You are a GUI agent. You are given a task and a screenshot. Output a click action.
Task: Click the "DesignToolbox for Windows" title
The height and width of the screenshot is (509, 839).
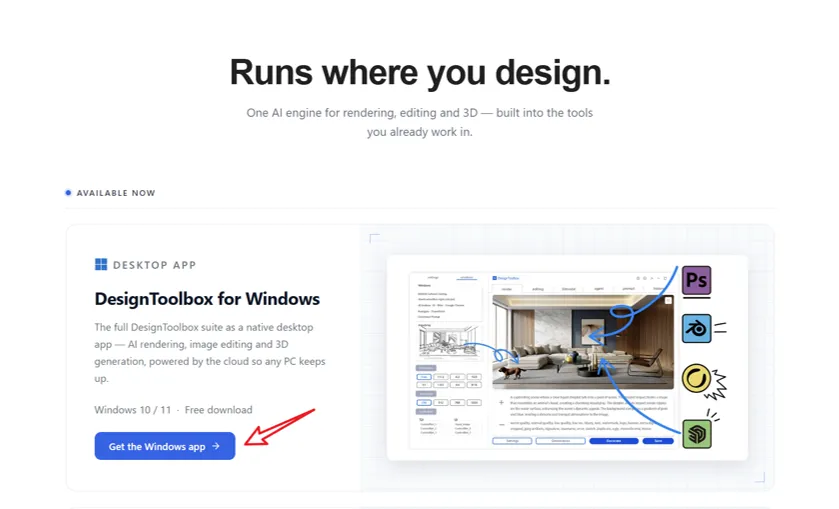coord(207,299)
